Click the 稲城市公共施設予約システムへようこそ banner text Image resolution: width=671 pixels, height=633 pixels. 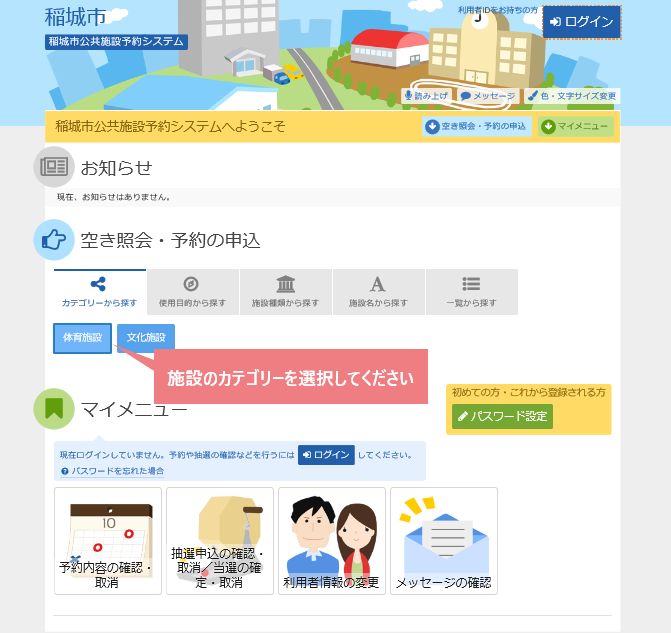(170, 126)
